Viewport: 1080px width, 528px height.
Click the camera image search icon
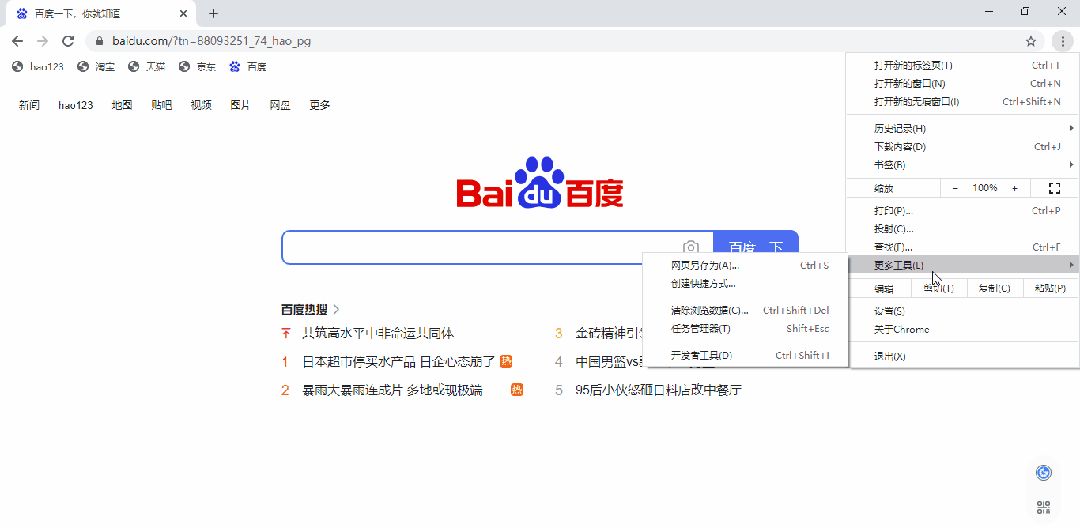(x=691, y=247)
